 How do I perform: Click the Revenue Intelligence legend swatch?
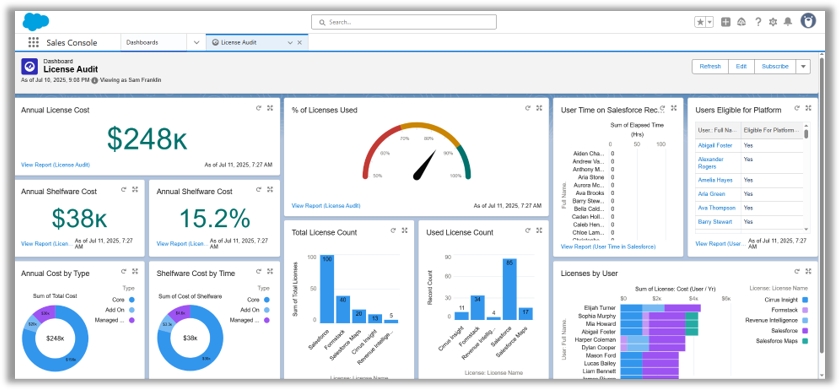click(804, 320)
